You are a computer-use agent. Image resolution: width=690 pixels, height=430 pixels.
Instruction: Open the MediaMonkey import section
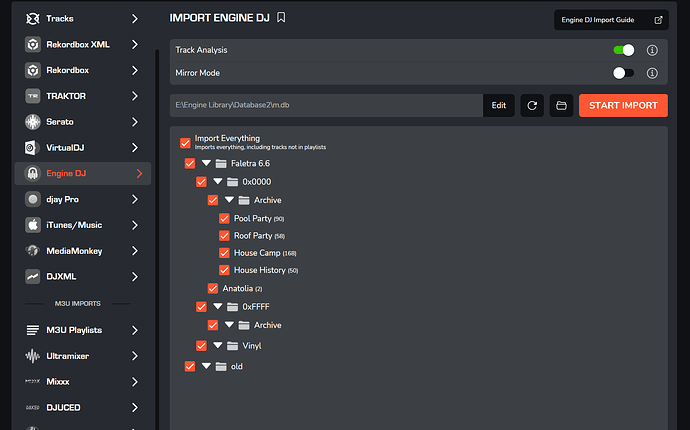click(83, 251)
